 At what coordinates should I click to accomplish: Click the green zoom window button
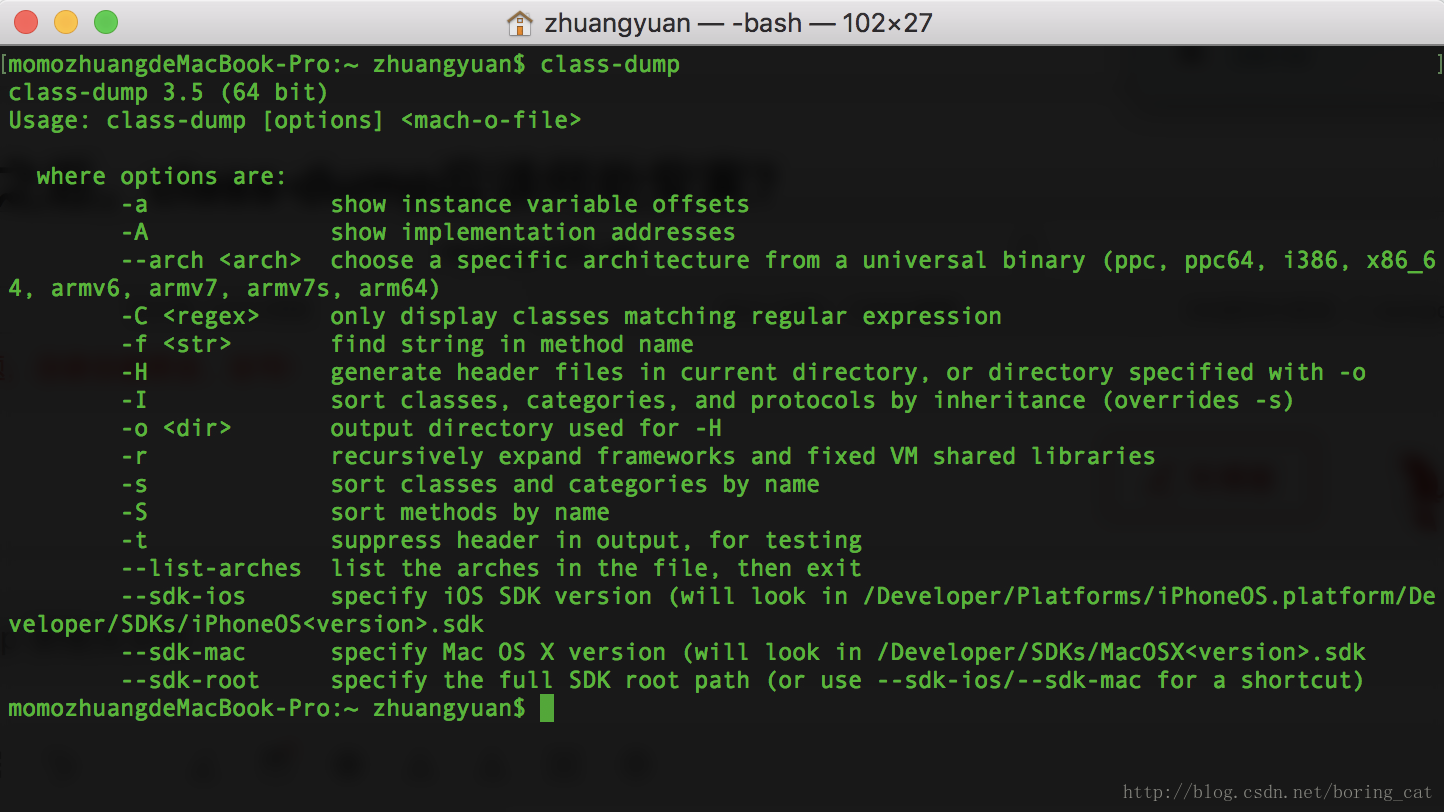click(106, 21)
